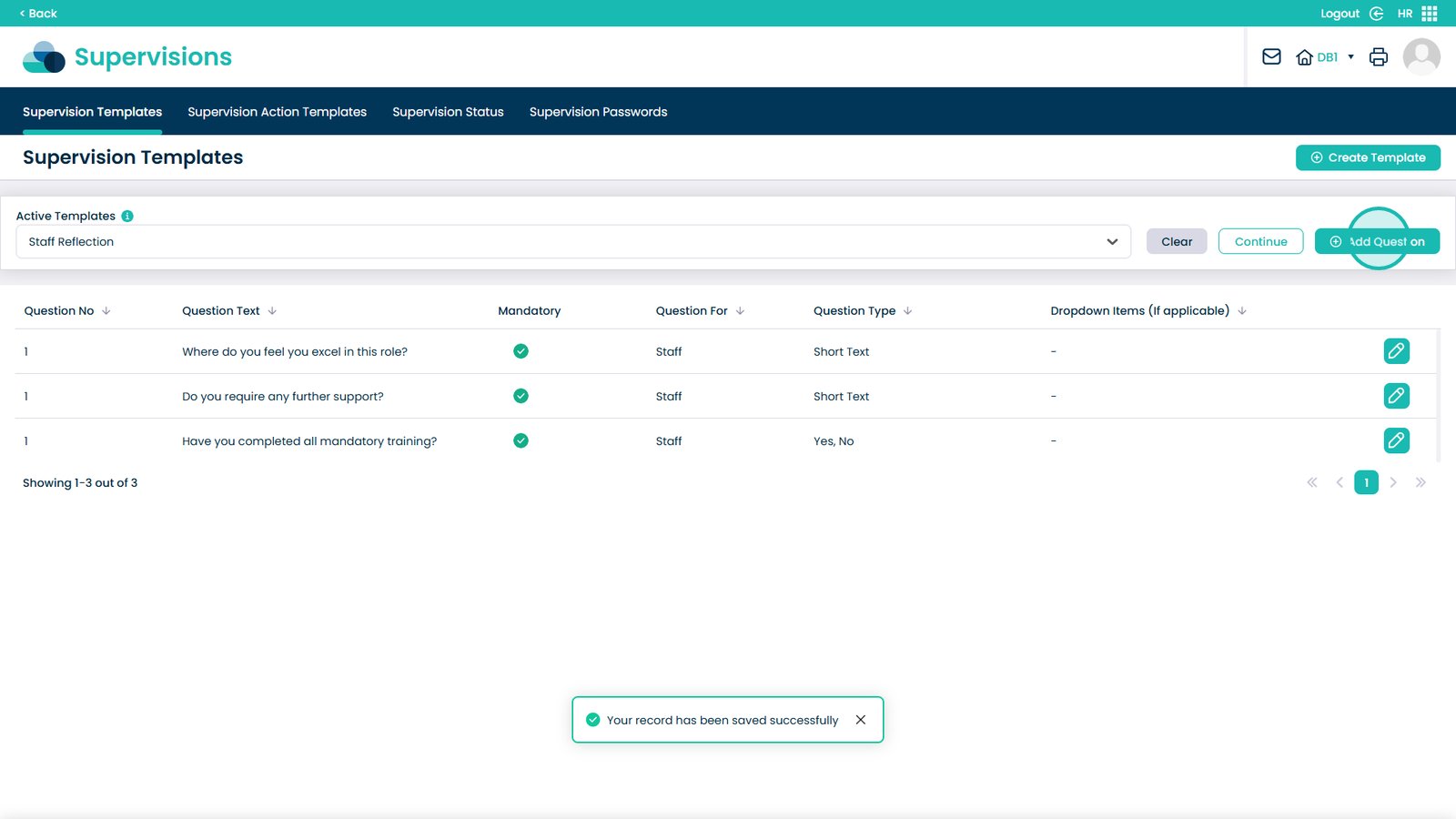Viewport: 1456px width, 819px height.
Task: Edit the 'Do you require any further support' question
Action: pyautogui.click(x=1396, y=396)
